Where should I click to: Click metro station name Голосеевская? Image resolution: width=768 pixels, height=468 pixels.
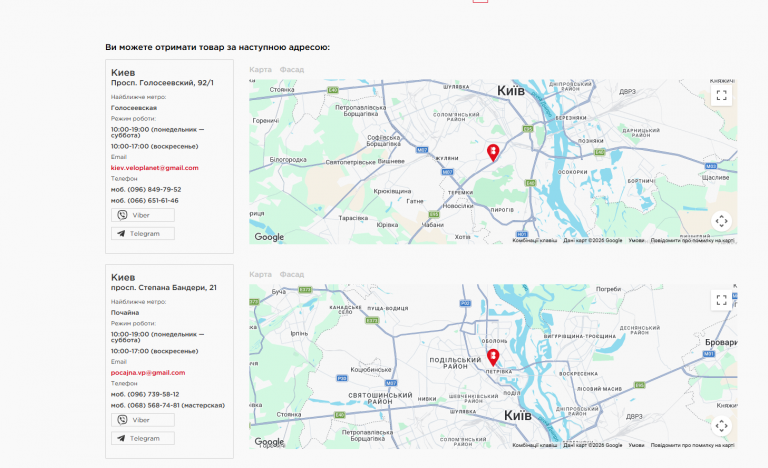point(134,108)
